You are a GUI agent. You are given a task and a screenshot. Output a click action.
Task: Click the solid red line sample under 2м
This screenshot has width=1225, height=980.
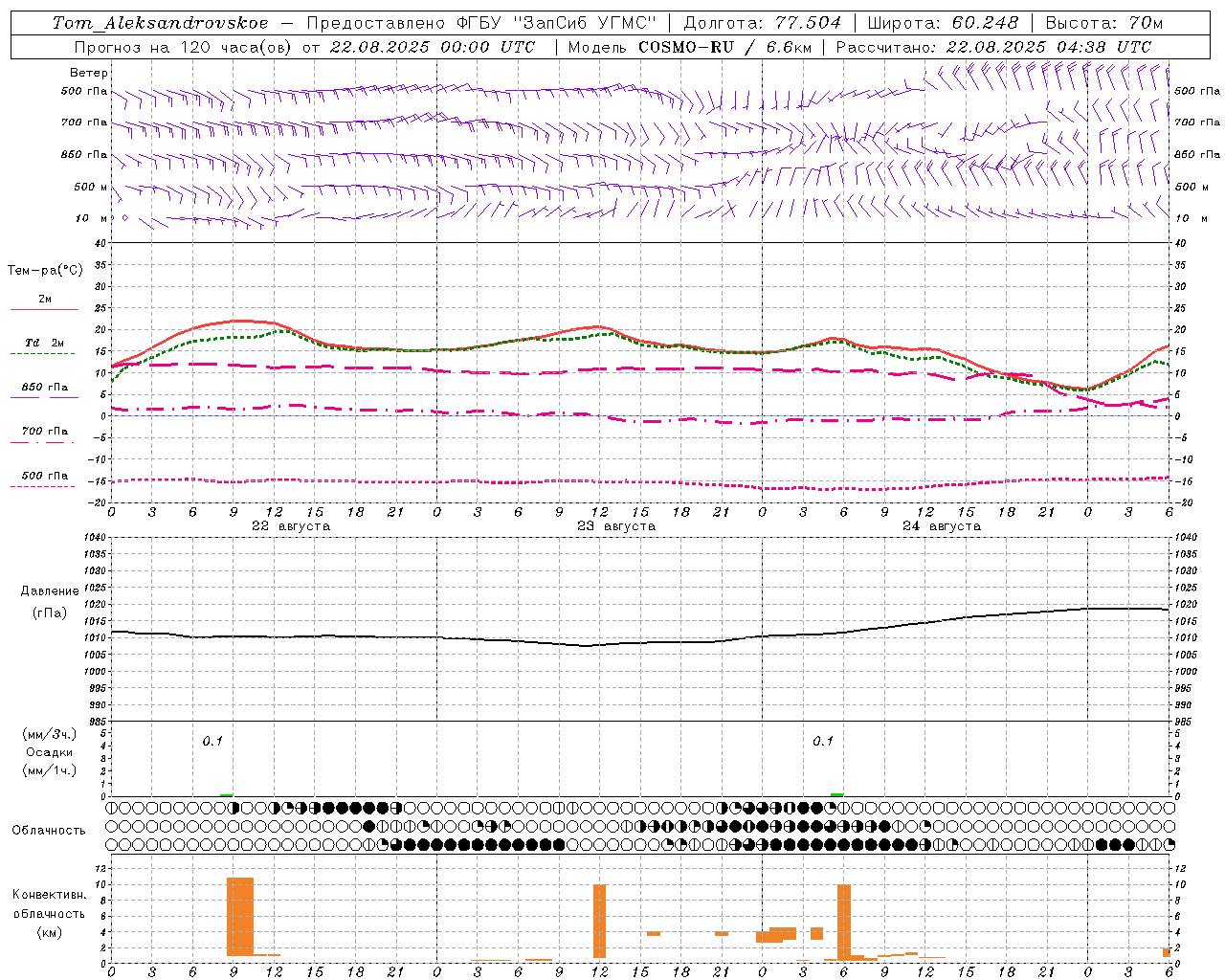pos(44,309)
